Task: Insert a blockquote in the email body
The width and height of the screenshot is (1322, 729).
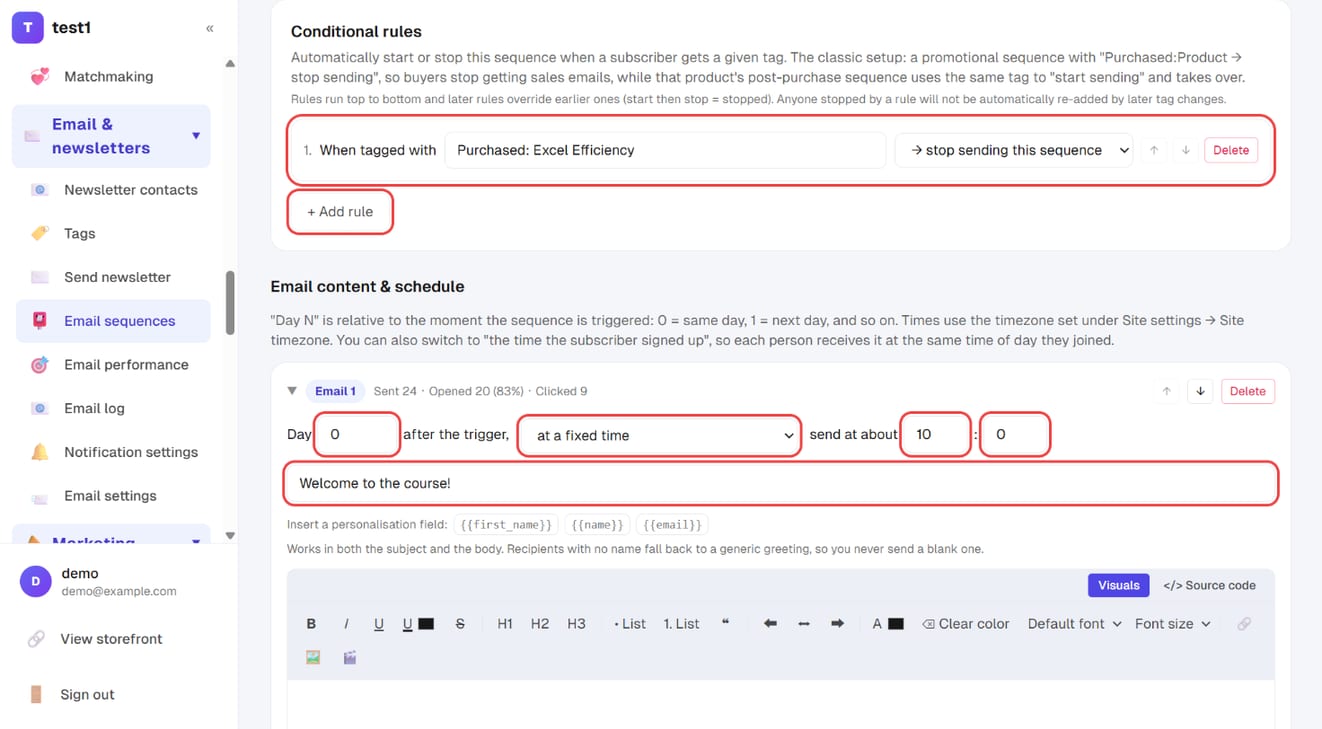Action: point(725,624)
